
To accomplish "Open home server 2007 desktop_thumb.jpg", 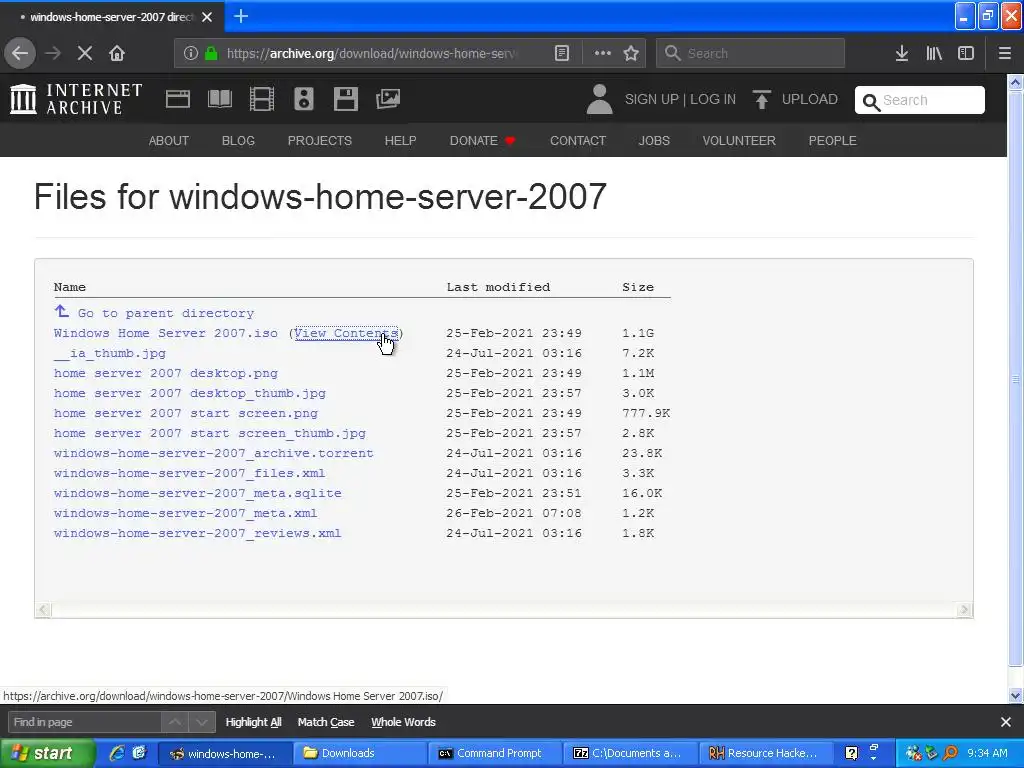I will pyautogui.click(x=189, y=393).
